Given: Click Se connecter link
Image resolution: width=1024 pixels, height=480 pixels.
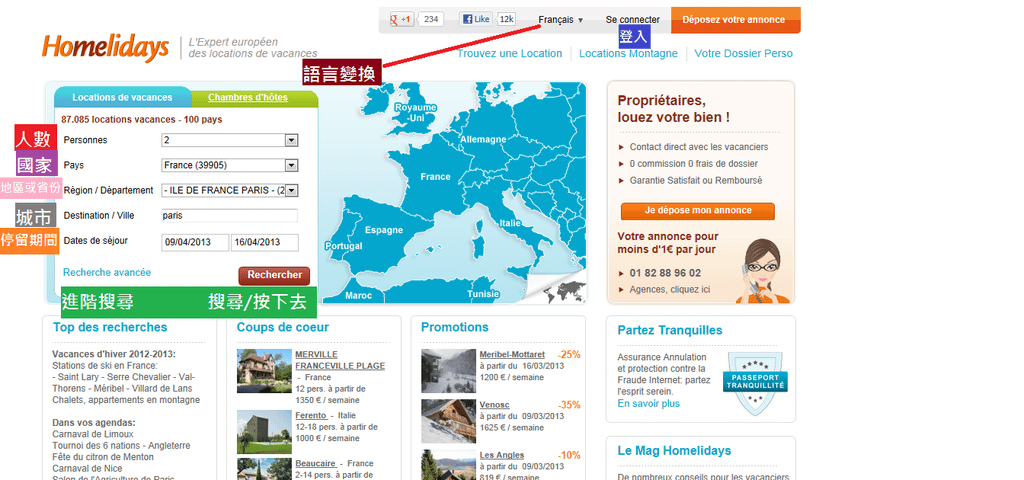Looking at the screenshot, I should pyautogui.click(x=632, y=20).
